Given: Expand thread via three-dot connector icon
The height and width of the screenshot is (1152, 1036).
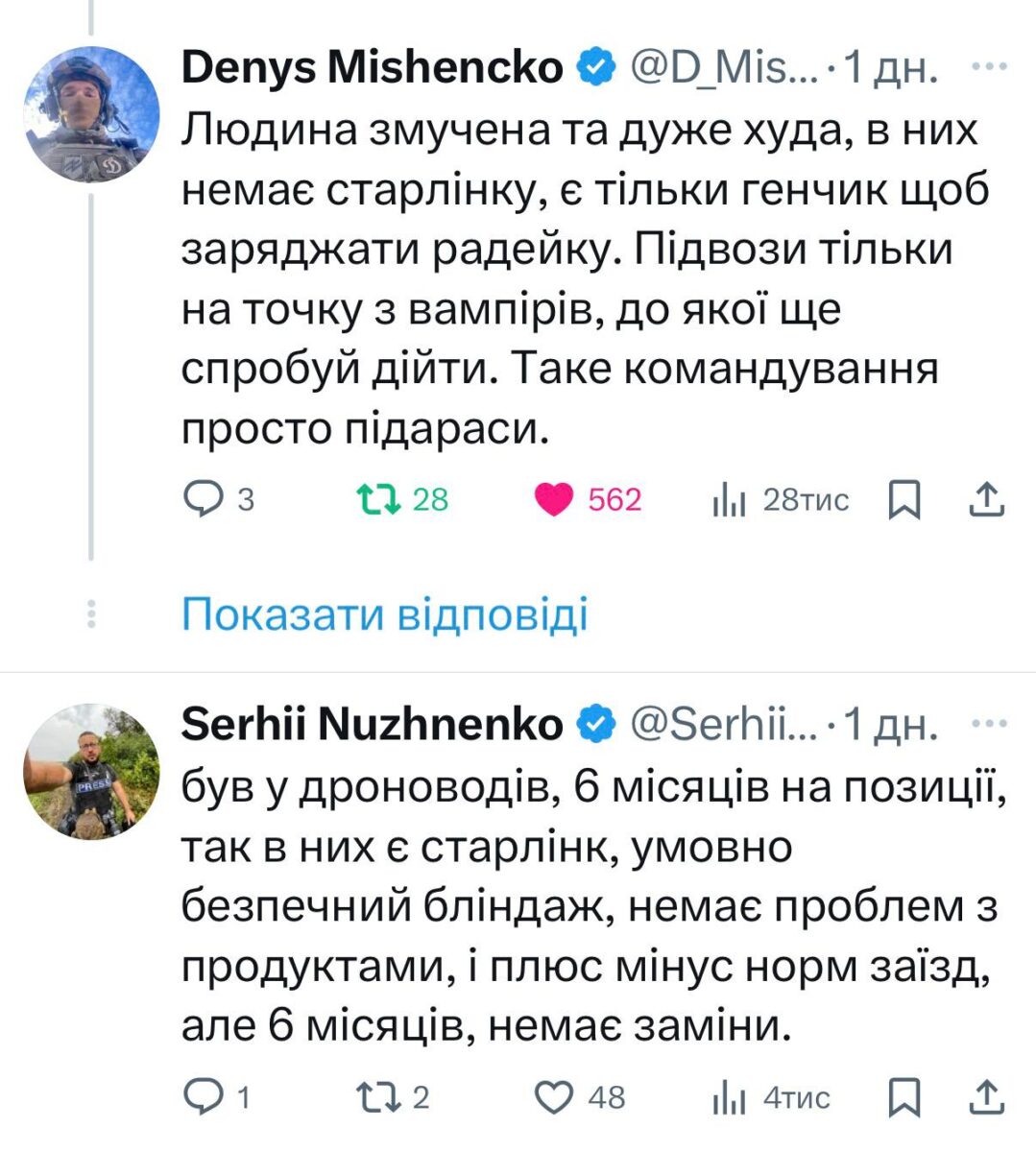Looking at the screenshot, I should pos(91,614).
